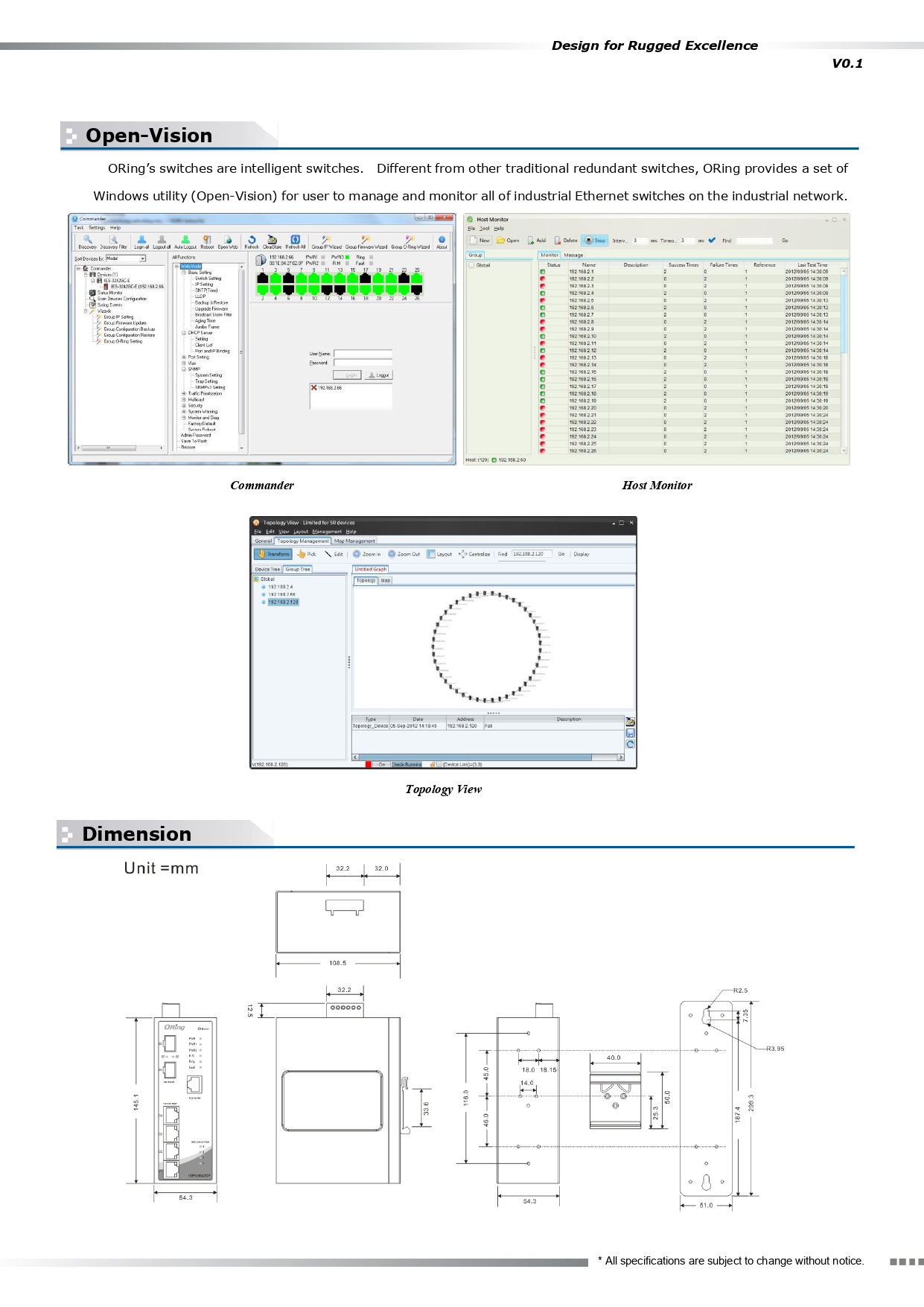The width and height of the screenshot is (924, 1307).
Task: Click Find input field in Host Monitor
Action: 754,241
